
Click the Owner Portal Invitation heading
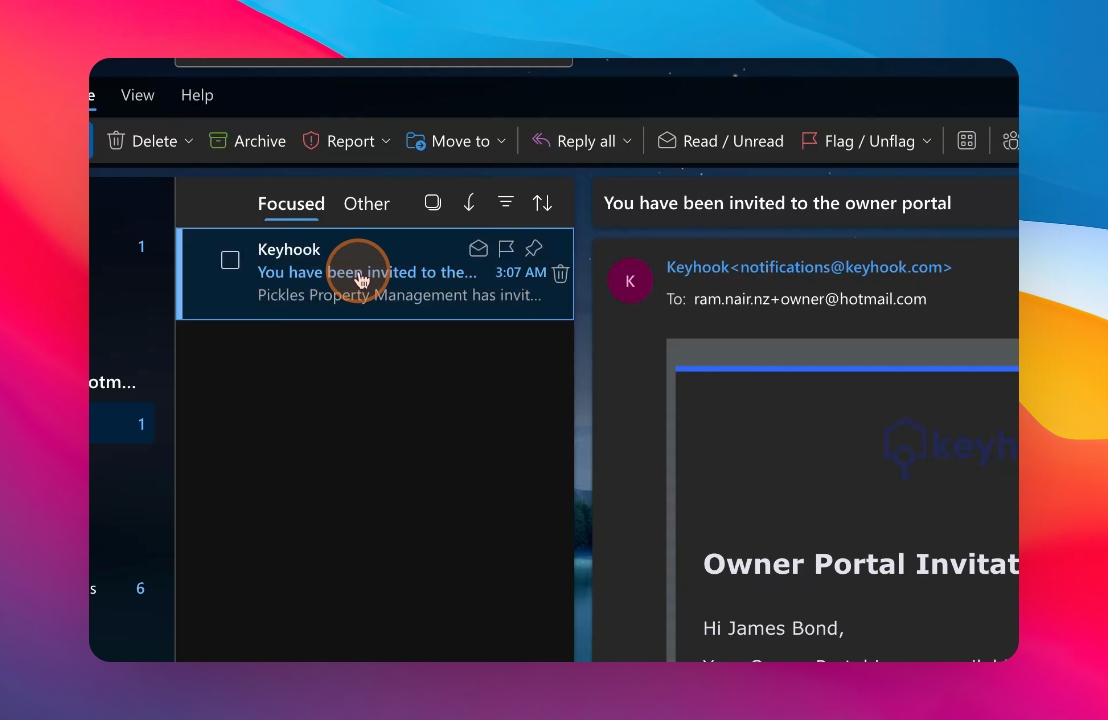[x=861, y=564]
